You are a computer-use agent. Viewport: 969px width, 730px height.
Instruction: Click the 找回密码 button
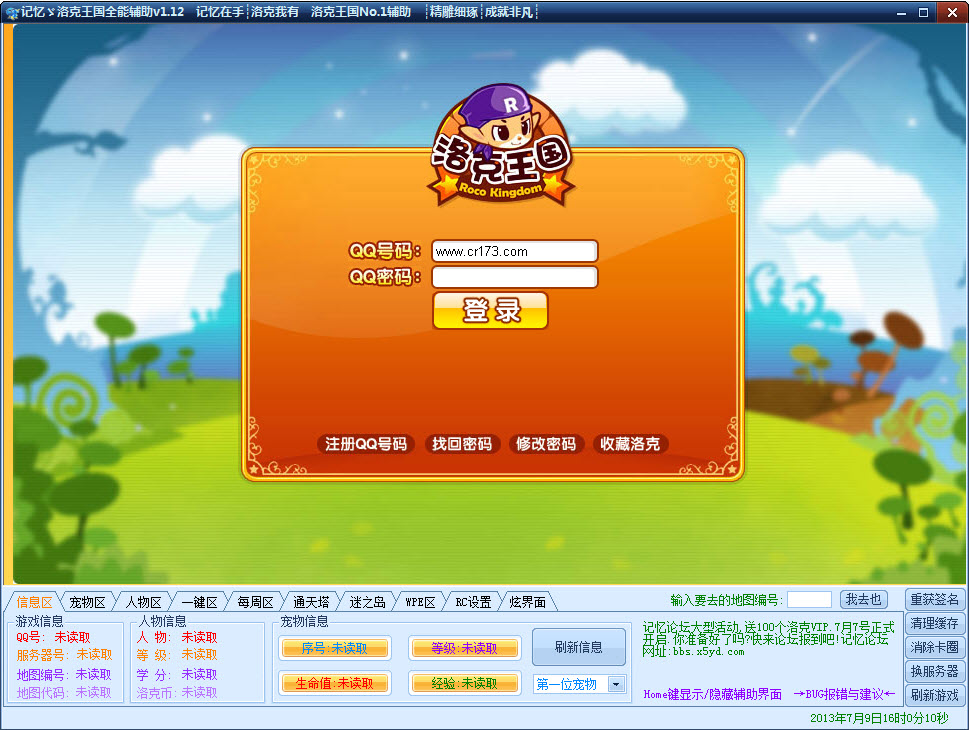(462, 444)
